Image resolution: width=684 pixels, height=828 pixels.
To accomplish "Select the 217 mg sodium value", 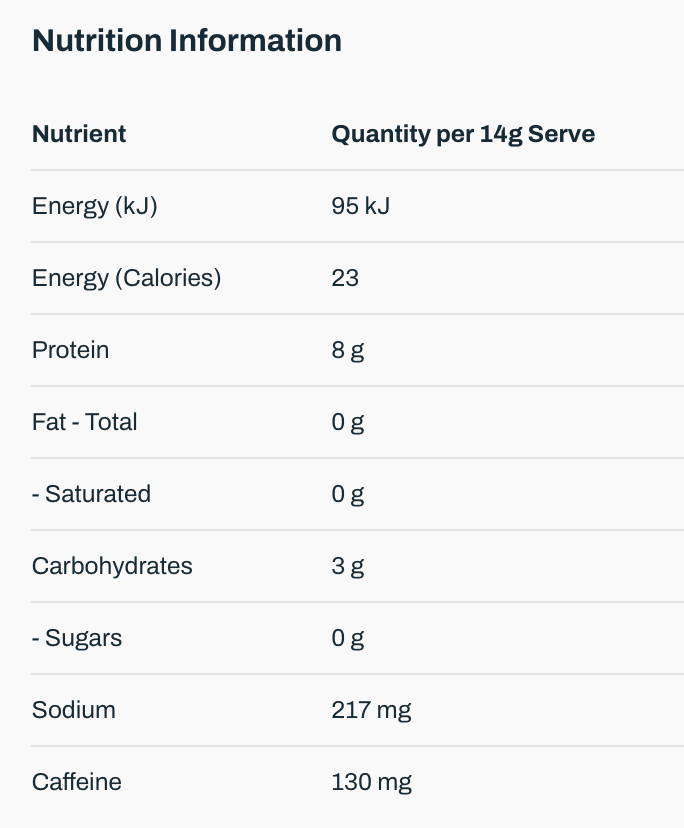I will [371, 710].
